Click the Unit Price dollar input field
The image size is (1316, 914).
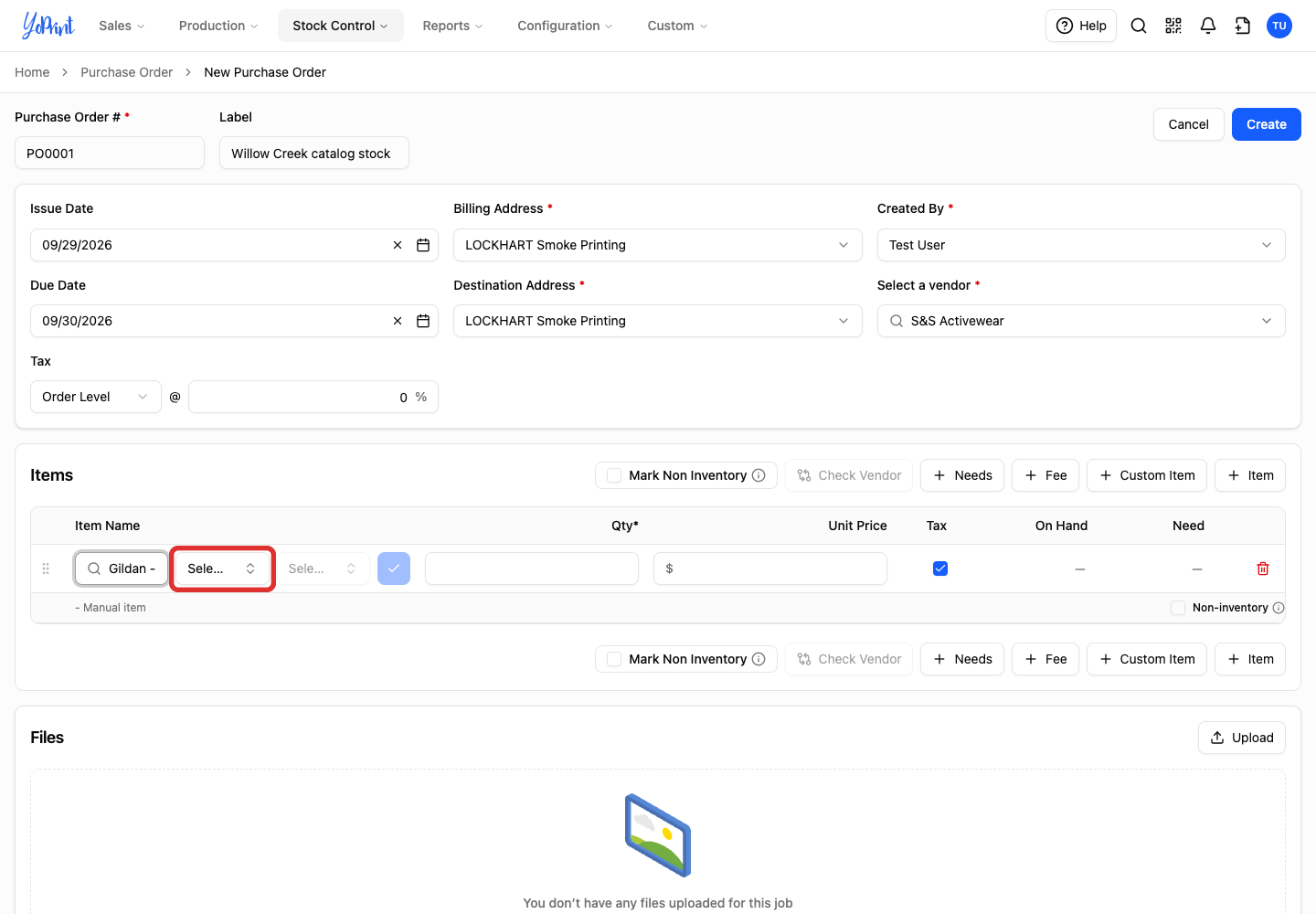770,569
